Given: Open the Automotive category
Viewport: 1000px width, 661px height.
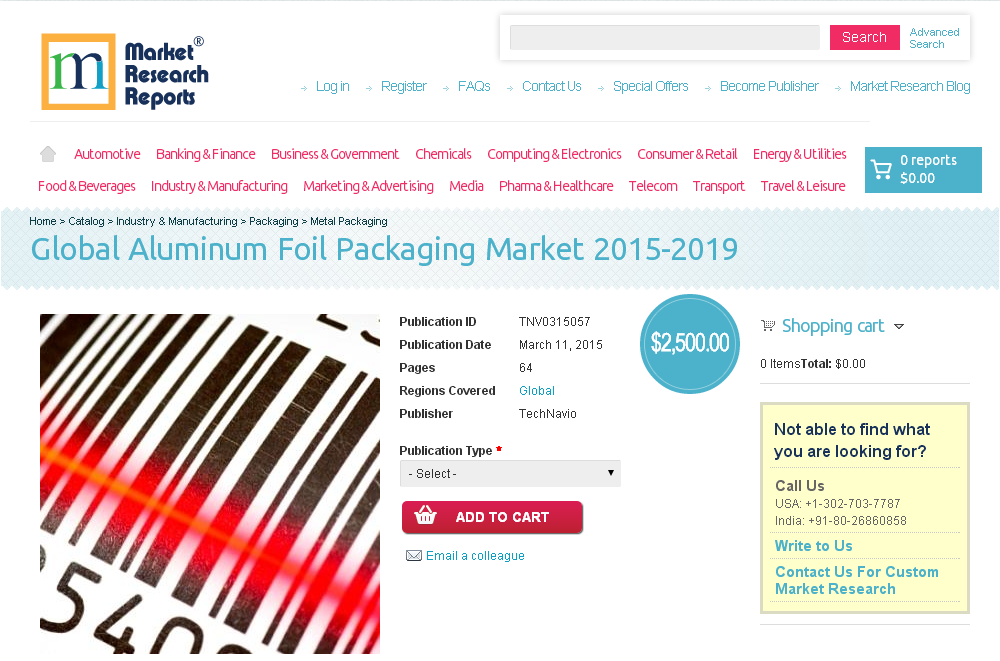Looking at the screenshot, I should pyautogui.click(x=107, y=154).
